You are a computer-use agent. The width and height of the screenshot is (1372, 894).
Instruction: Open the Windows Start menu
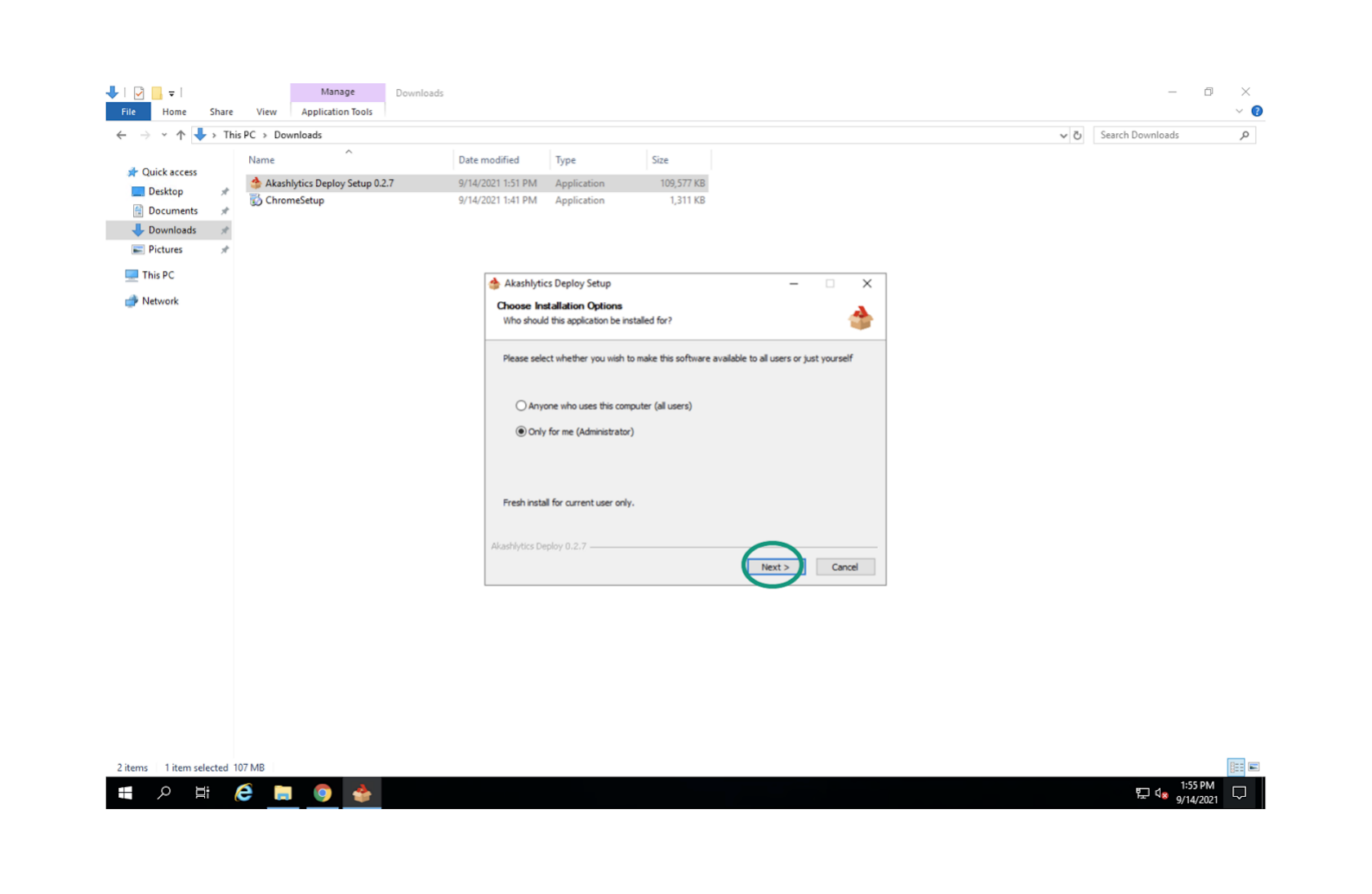pos(125,793)
